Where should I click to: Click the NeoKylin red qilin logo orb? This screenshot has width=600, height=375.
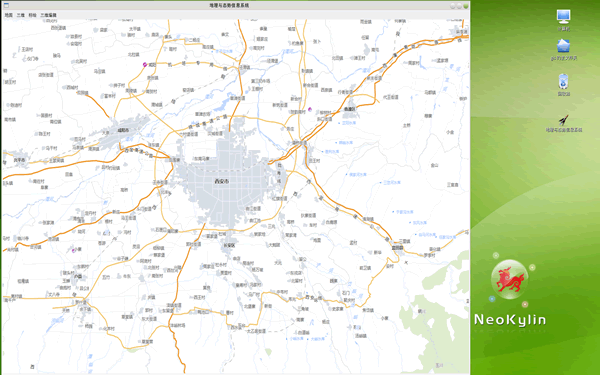click(509, 279)
